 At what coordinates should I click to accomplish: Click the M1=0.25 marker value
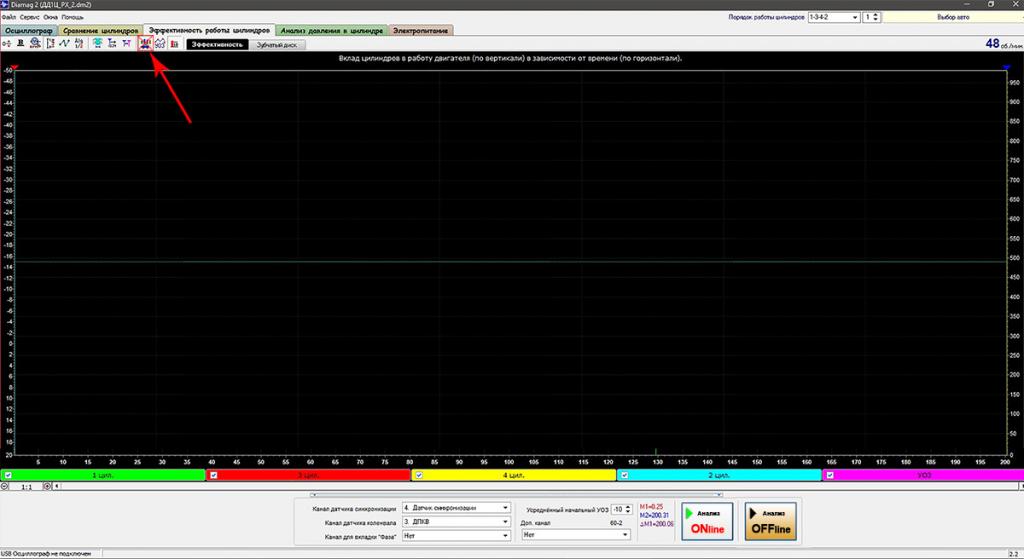[651, 507]
